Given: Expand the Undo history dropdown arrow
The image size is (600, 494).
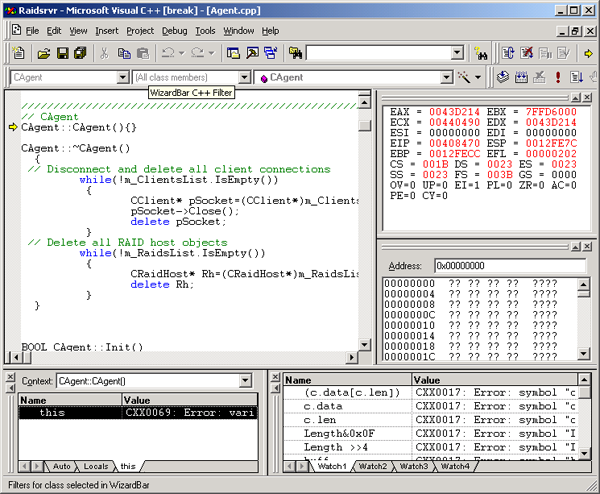Looking at the screenshot, I should (x=182, y=53).
